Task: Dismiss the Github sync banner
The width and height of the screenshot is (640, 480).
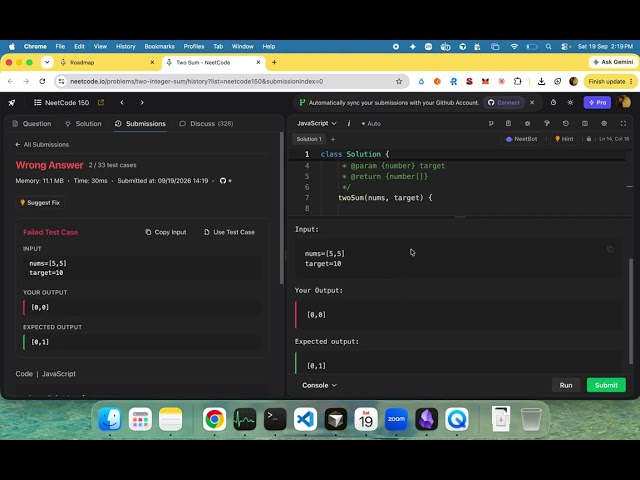Action: 532,102
